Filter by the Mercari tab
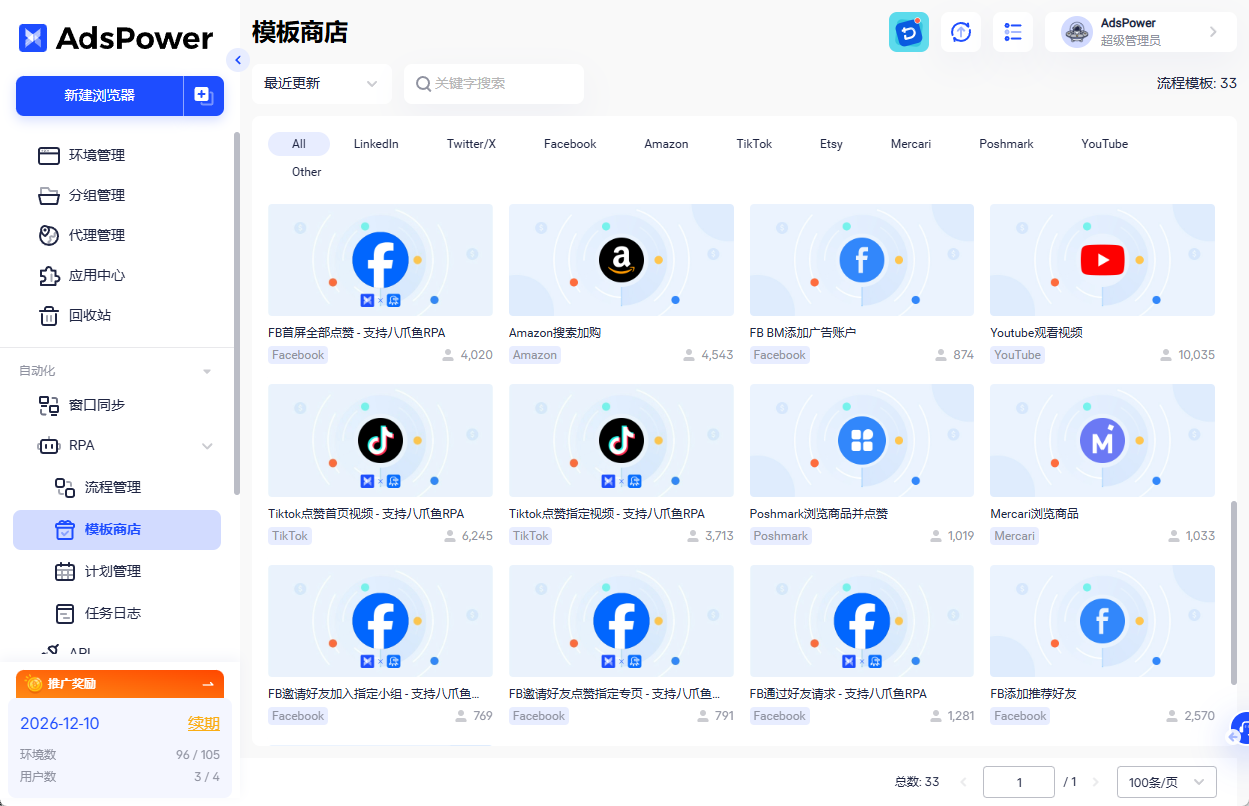 [x=911, y=144]
